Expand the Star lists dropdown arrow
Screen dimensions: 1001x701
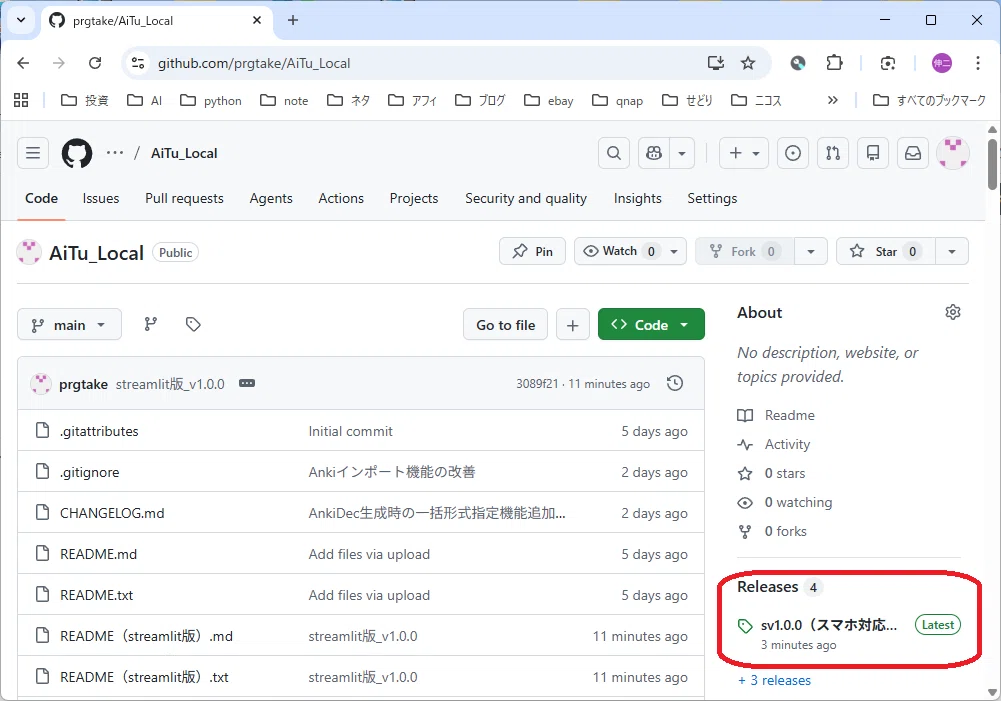click(x=952, y=252)
